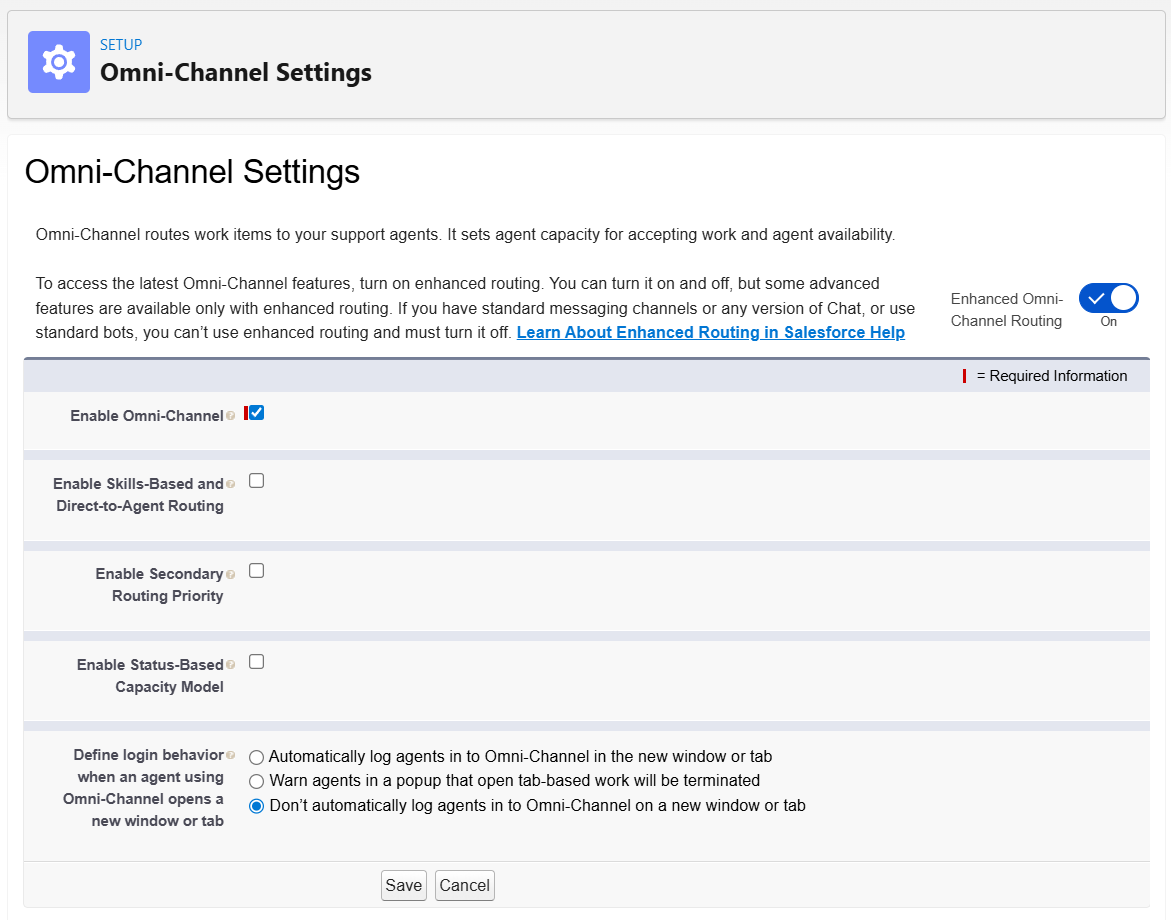
Task: Open help for the login behavior setting
Action: (x=230, y=753)
